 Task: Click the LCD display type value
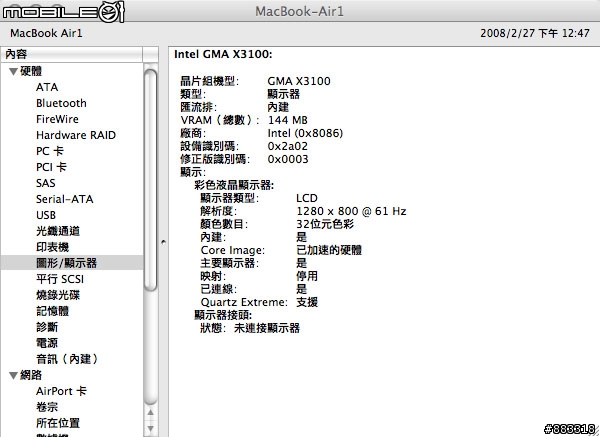pos(307,198)
